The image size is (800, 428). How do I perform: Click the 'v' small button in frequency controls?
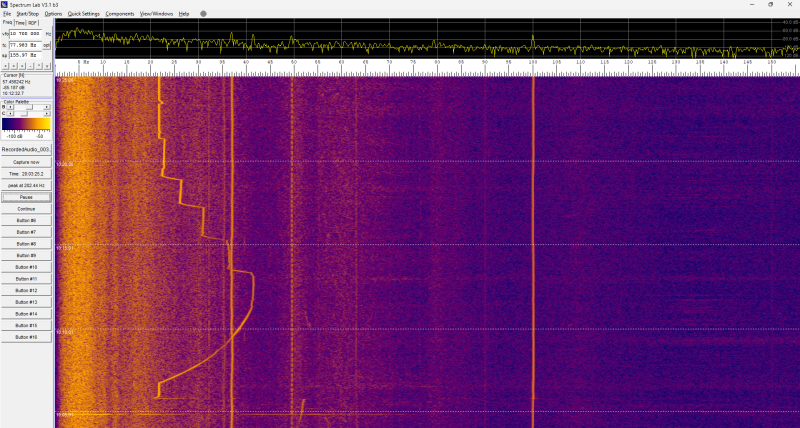tap(47, 66)
